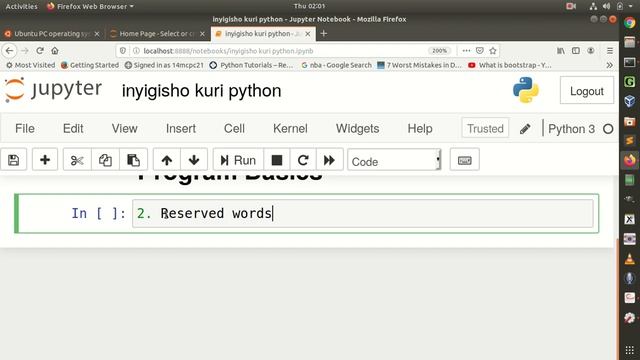The width and height of the screenshot is (640, 360).
Task: Interrupt the kernel with stop icon
Action: tap(276, 160)
